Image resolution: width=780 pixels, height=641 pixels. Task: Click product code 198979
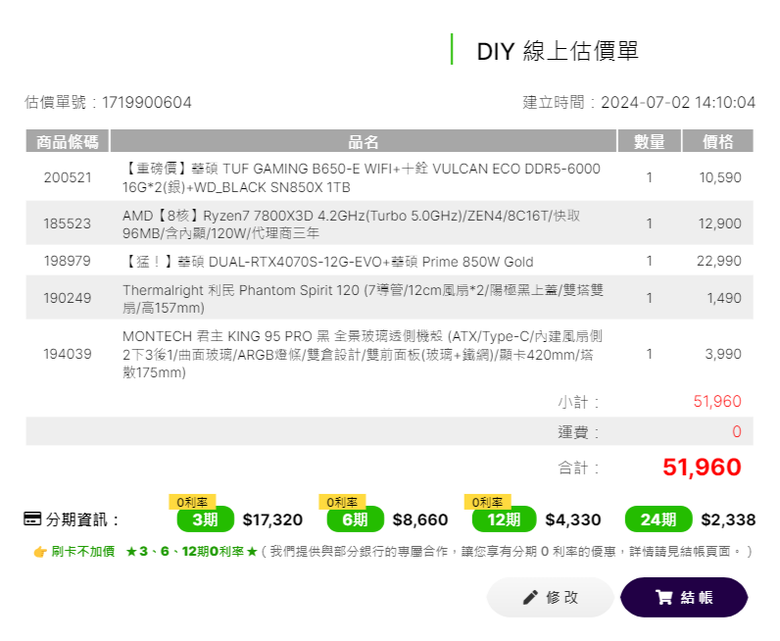point(67,261)
